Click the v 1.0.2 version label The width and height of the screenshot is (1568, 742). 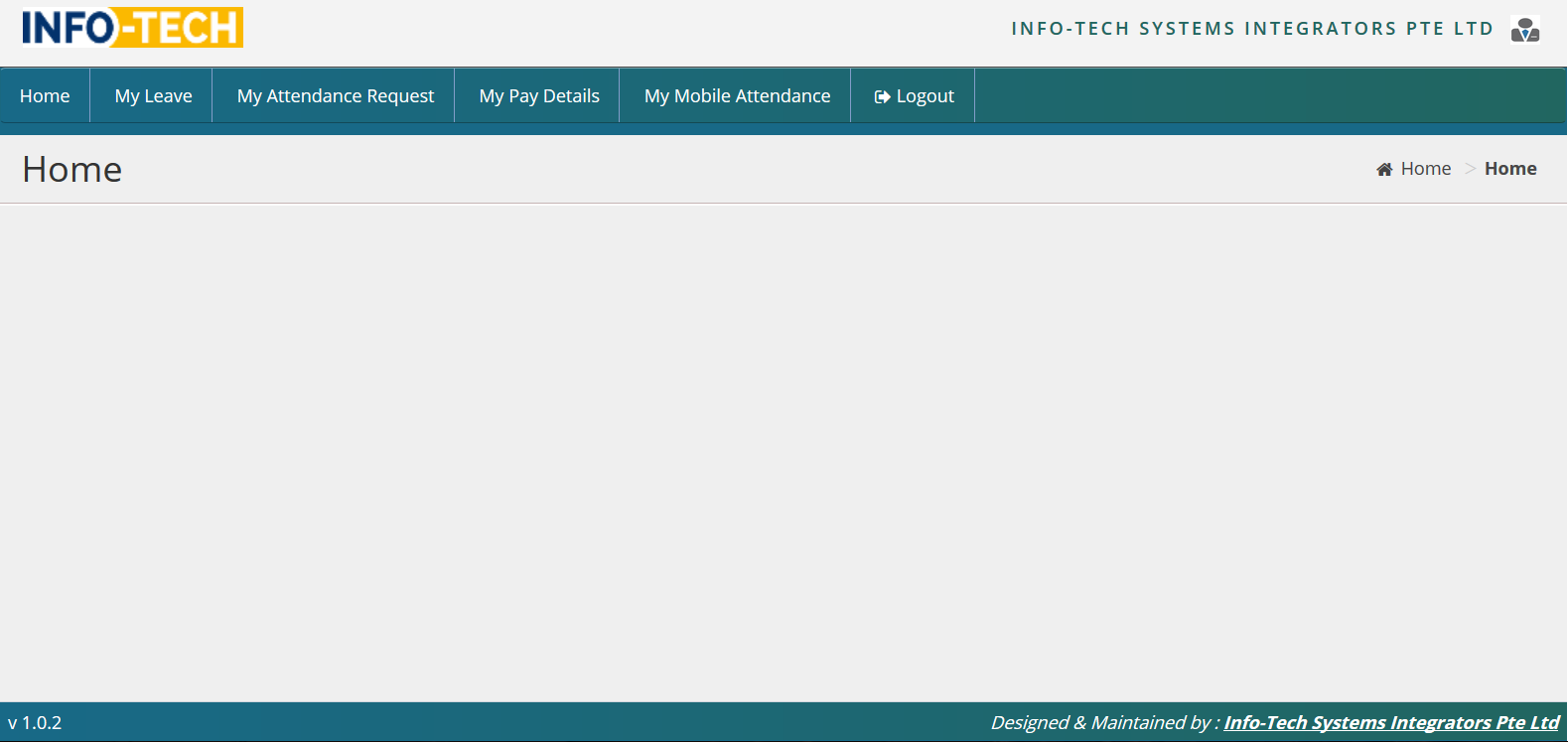(35, 723)
